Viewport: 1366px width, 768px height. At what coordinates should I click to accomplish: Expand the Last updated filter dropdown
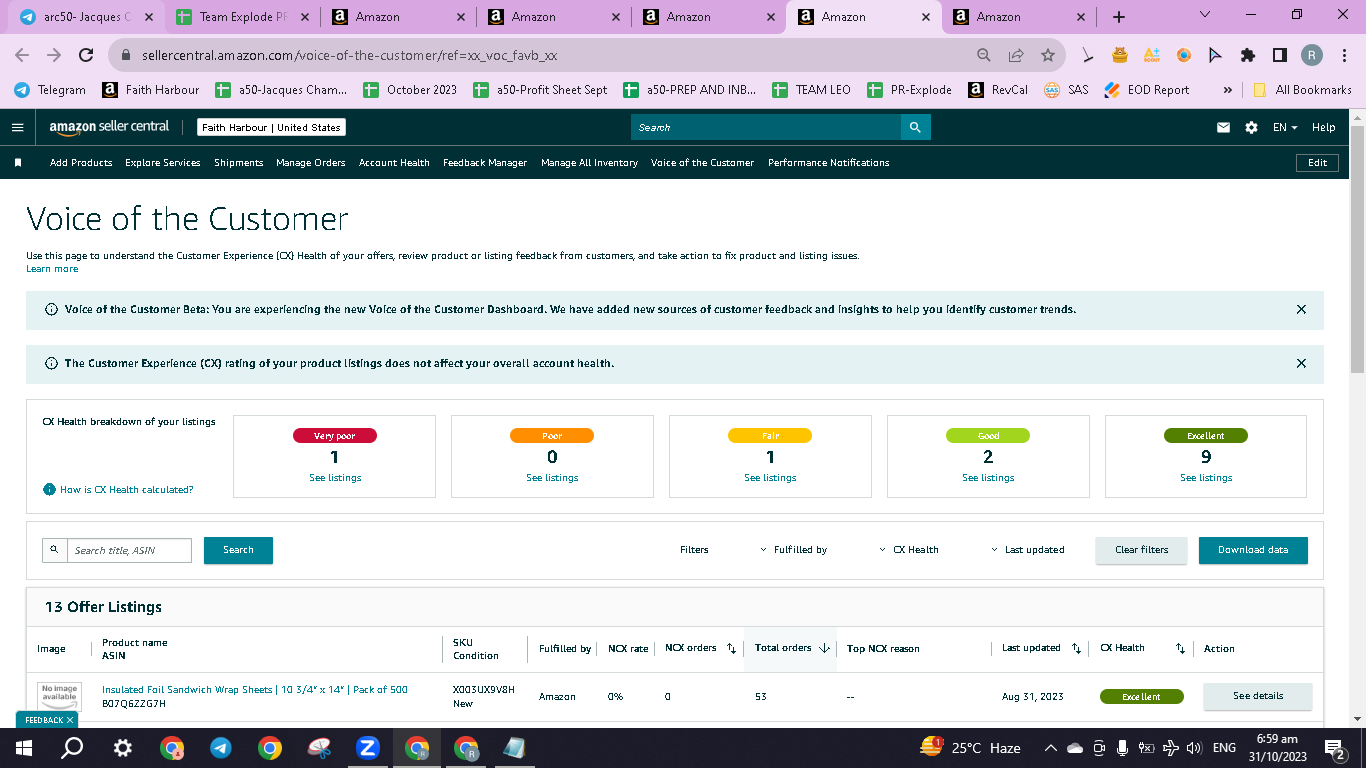[x=1027, y=550]
